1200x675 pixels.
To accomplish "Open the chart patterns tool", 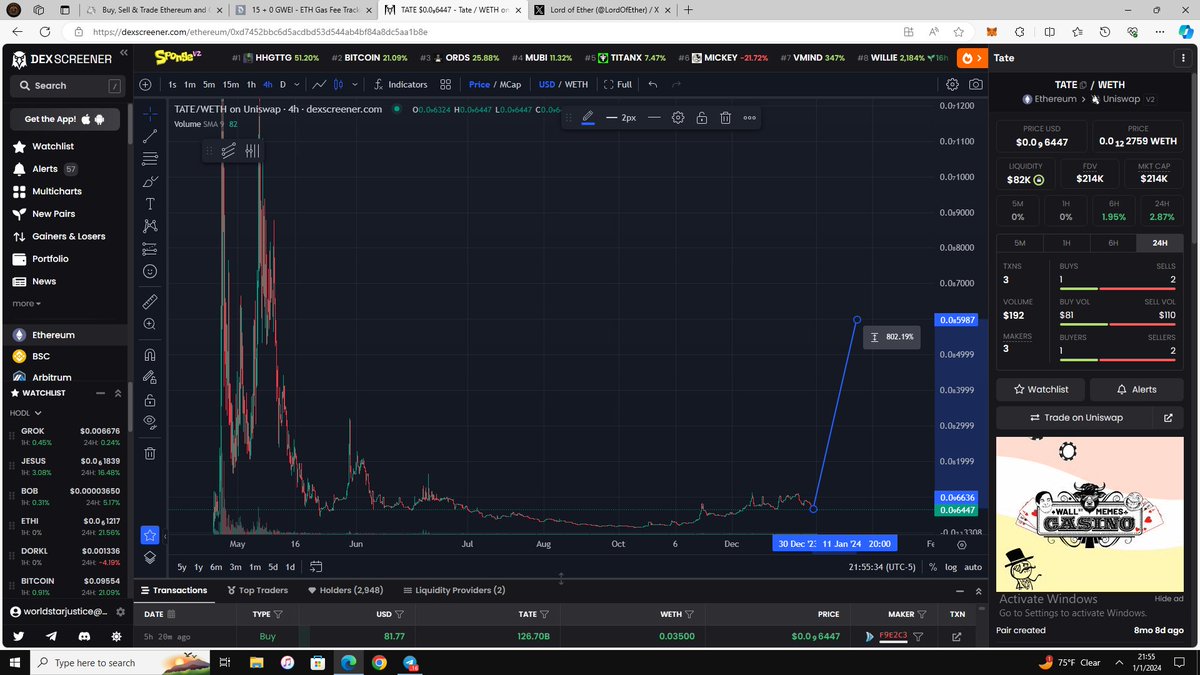I will 150,226.
